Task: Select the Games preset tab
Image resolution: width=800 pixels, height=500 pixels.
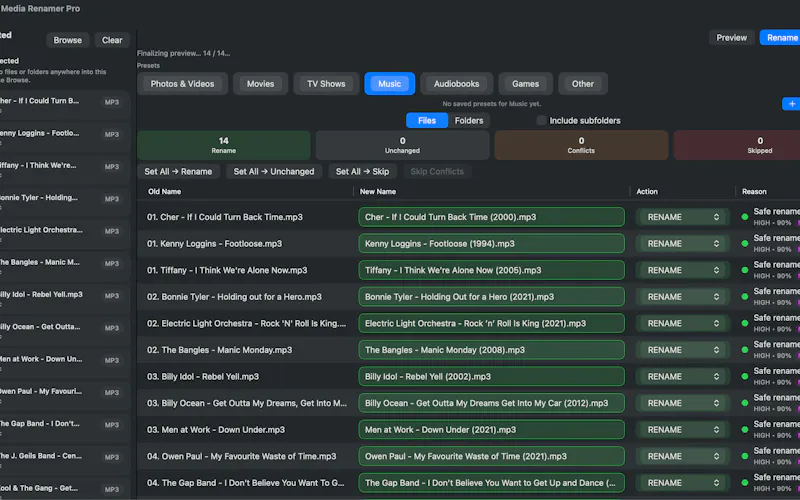Action: pyautogui.click(x=525, y=84)
